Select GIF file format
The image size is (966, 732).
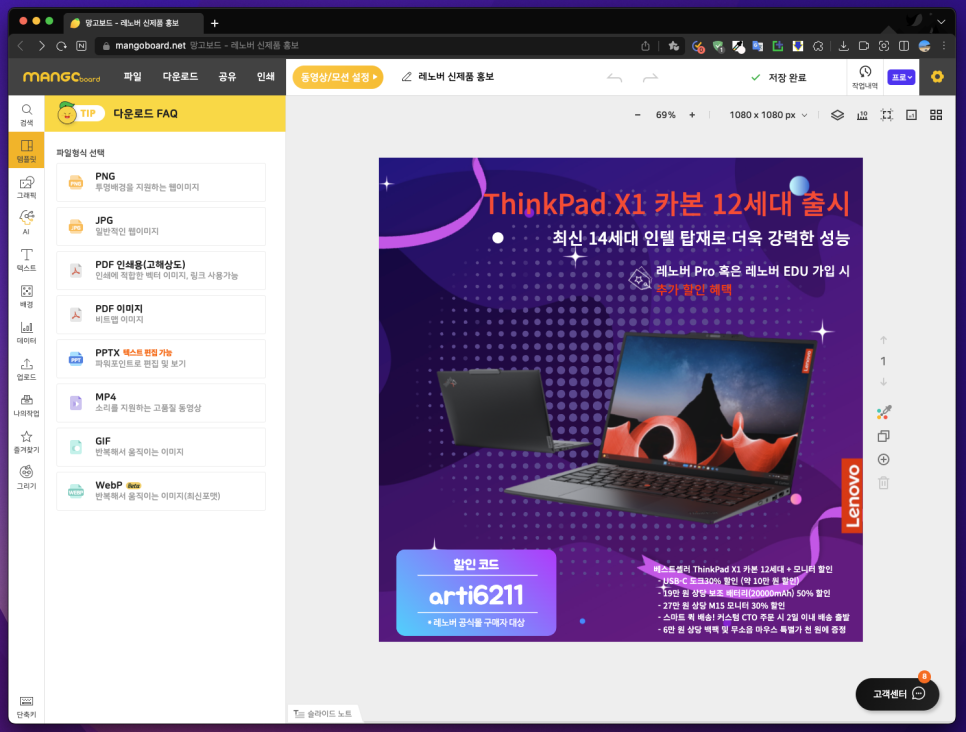pos(161,447)
